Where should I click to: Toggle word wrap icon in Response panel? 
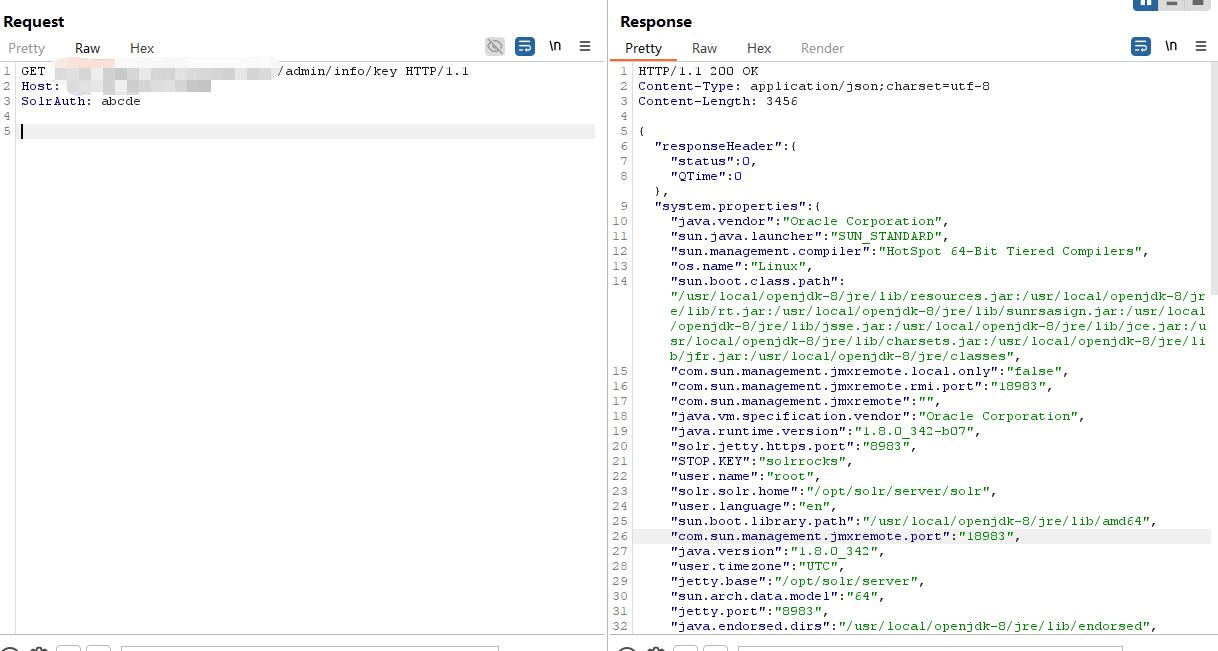1140,46
